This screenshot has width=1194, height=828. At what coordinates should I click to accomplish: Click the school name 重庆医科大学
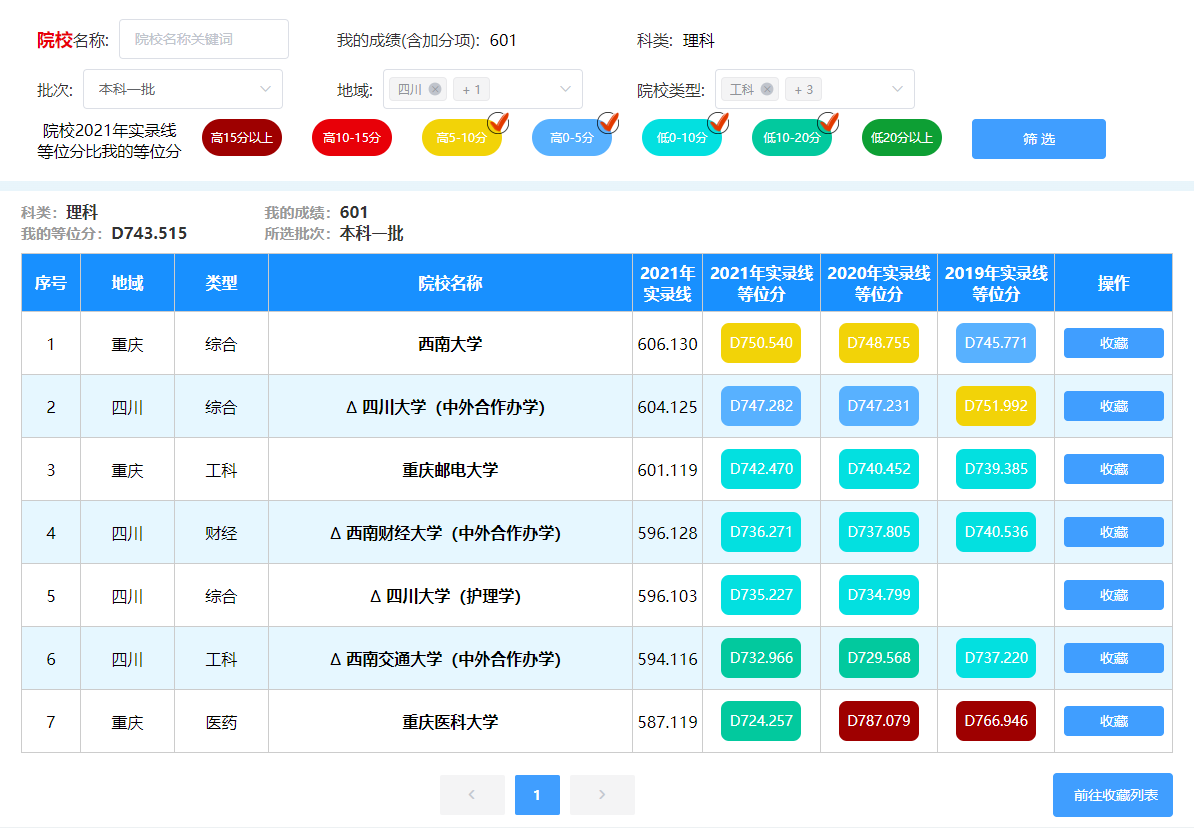tap(450, 722)
